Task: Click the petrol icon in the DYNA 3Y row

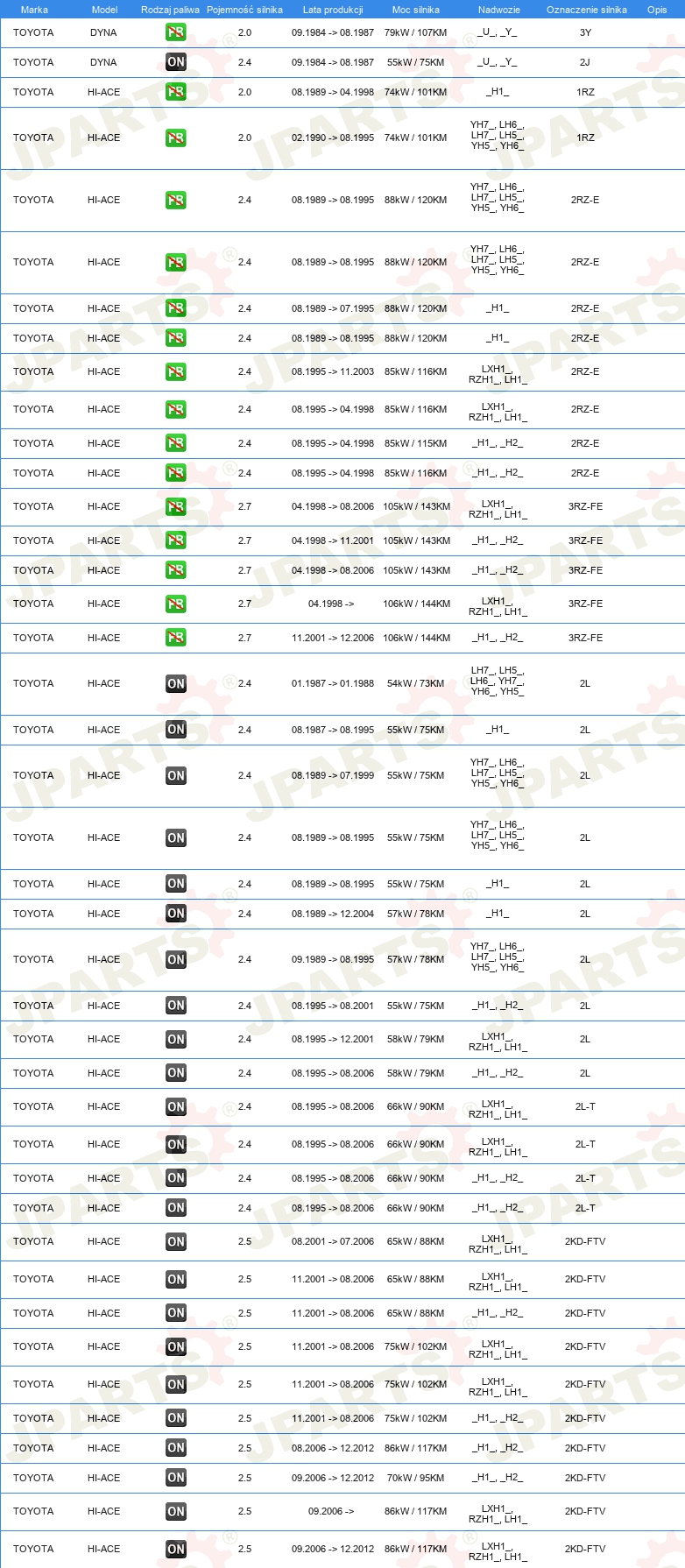Action: click(x=176, y=32)
